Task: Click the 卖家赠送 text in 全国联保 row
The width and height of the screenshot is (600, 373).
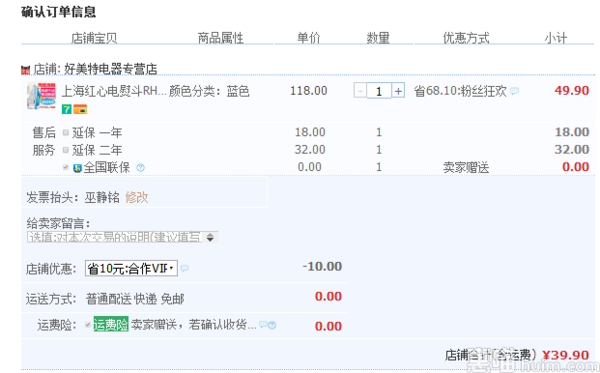Action: (466, 168)
